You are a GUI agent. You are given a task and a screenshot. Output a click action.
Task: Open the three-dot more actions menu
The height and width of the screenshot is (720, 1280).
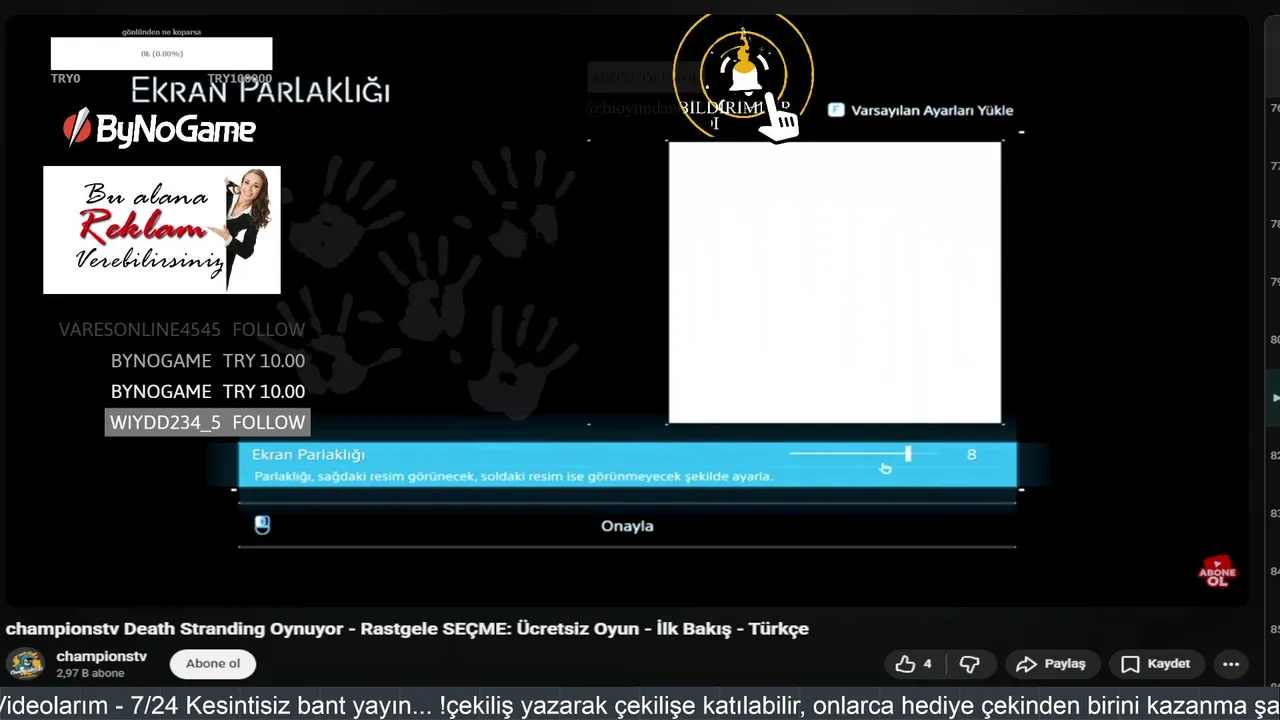pos(1231,664)
